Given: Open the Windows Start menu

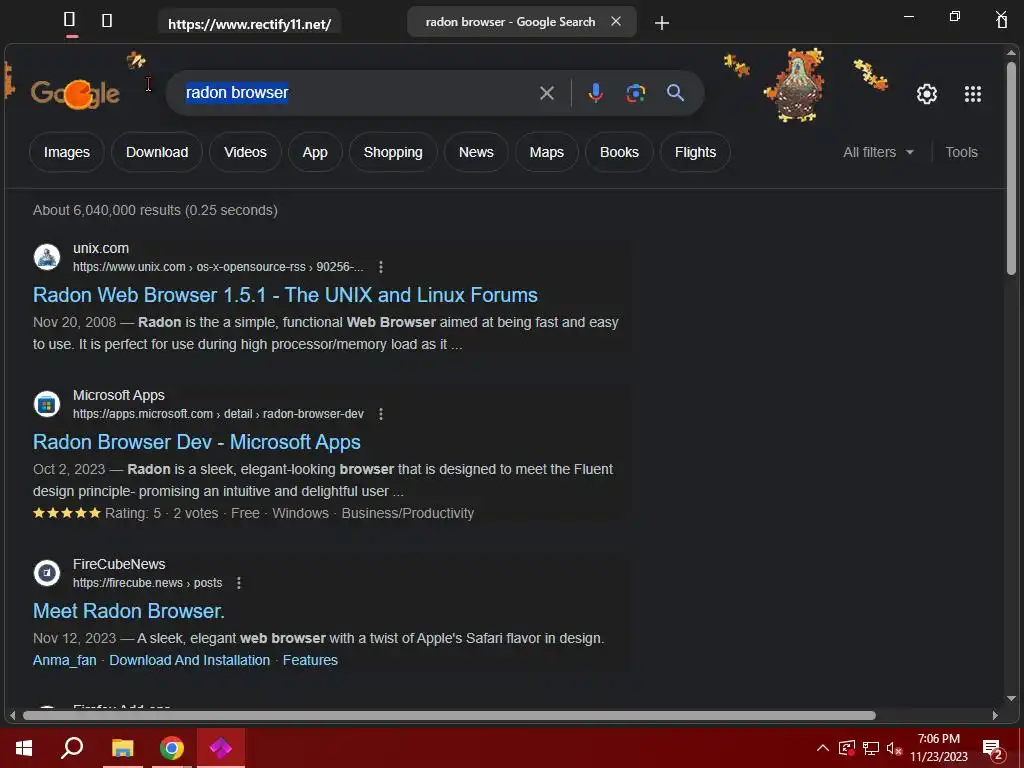Looking at the screenshot, I should point(24,748).
